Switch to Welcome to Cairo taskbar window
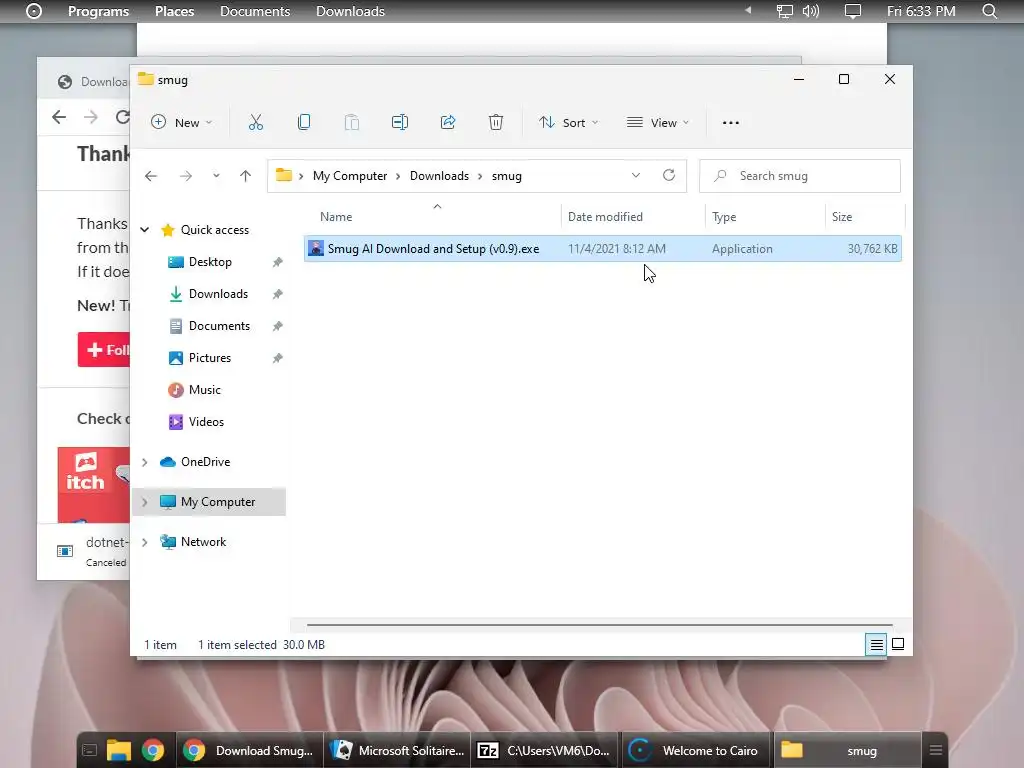This screenshot has height=768, width=1024. coord(696,750)
